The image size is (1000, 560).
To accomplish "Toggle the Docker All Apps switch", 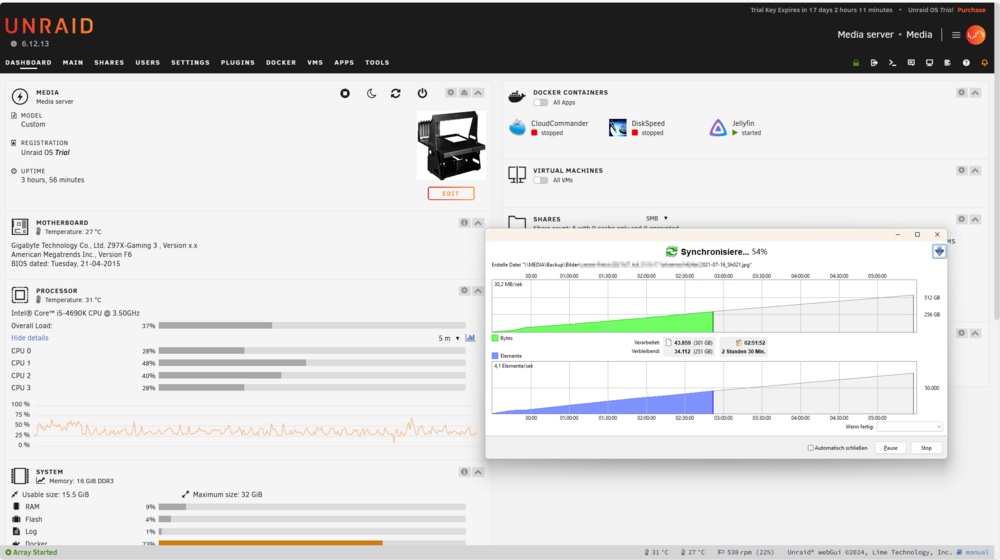I will tap(541, 102).
